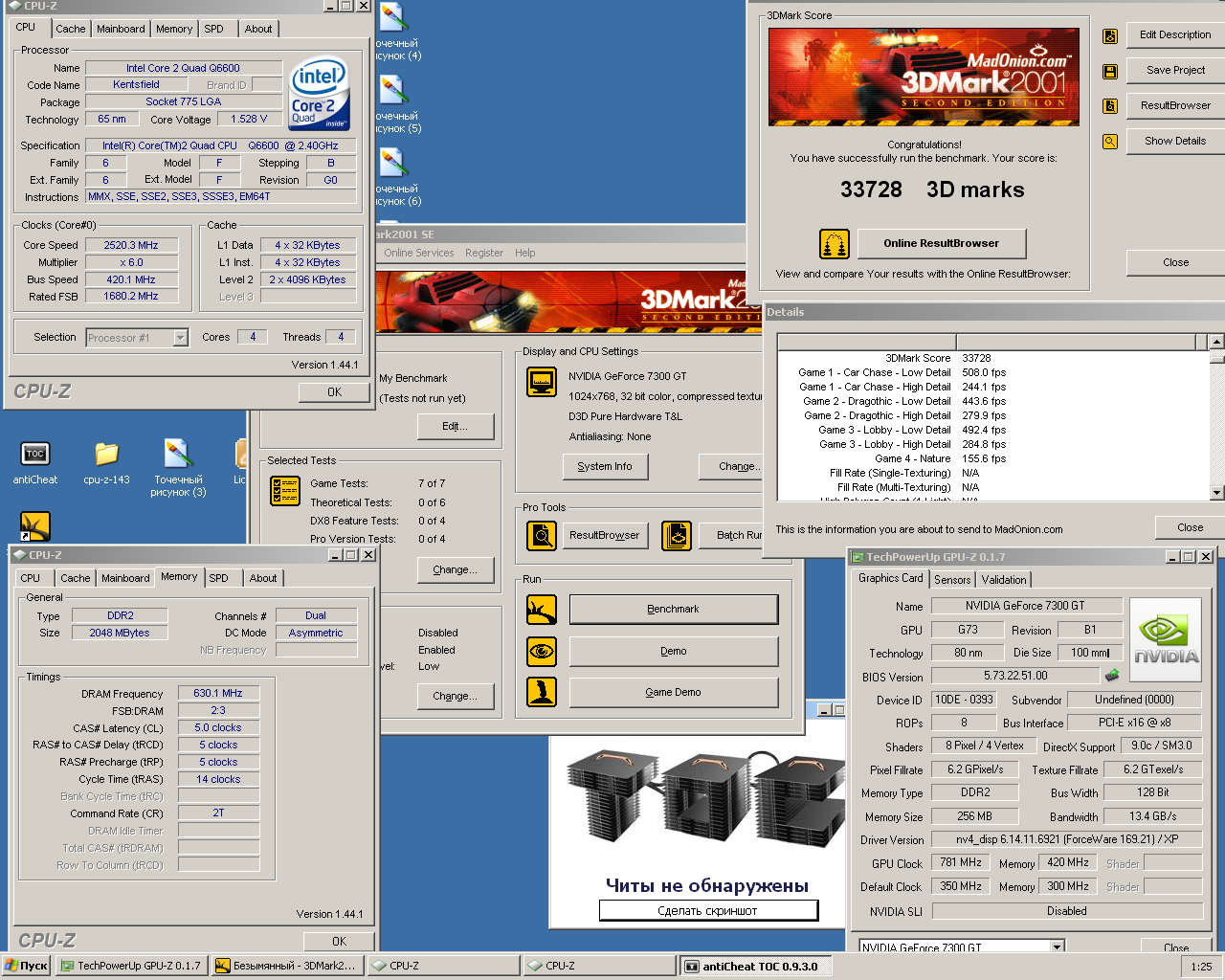Open the antiCheat desktop shortcut

point(35,462)
